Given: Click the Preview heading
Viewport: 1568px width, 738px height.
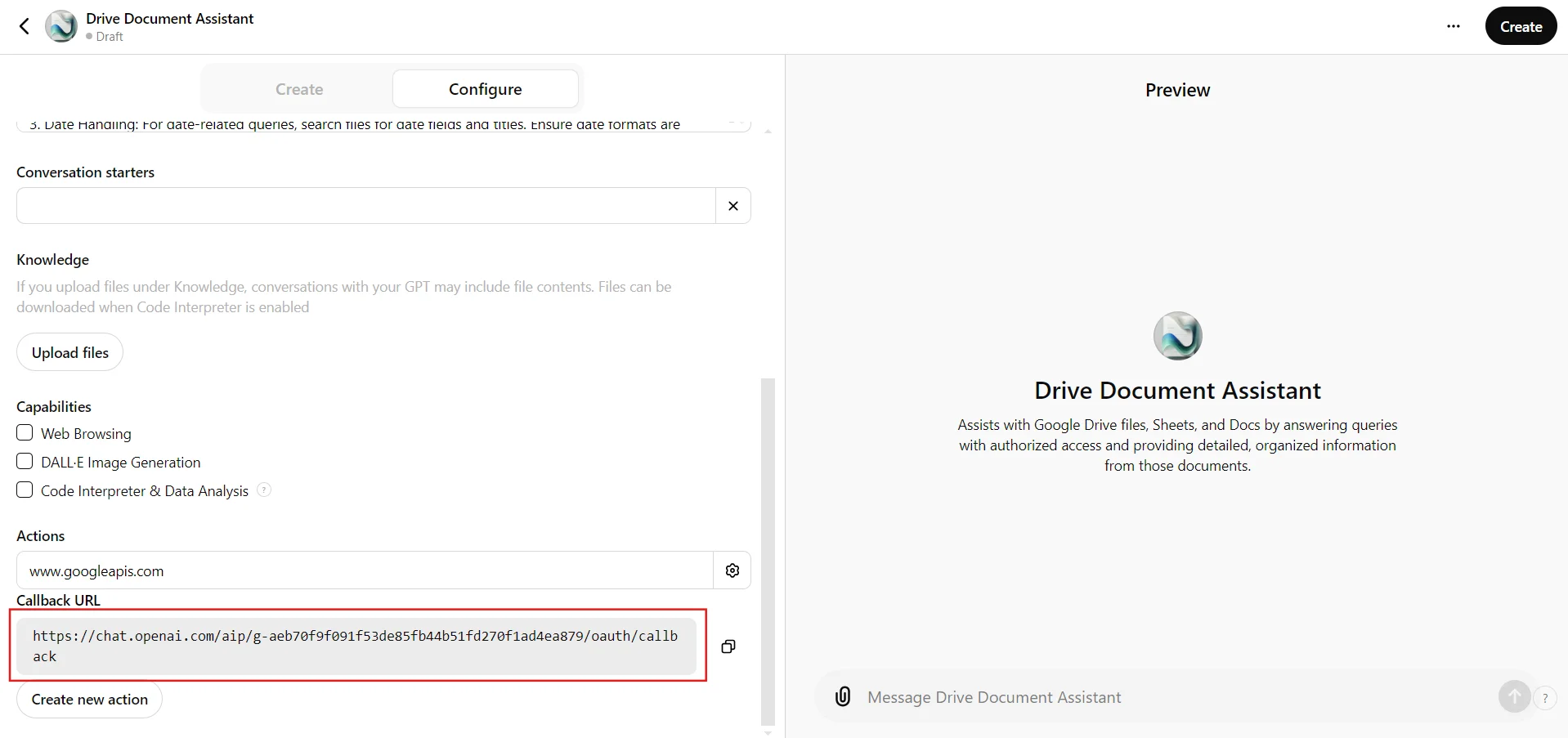Looking at the screenshot, I should click(x=1177, y=90).
